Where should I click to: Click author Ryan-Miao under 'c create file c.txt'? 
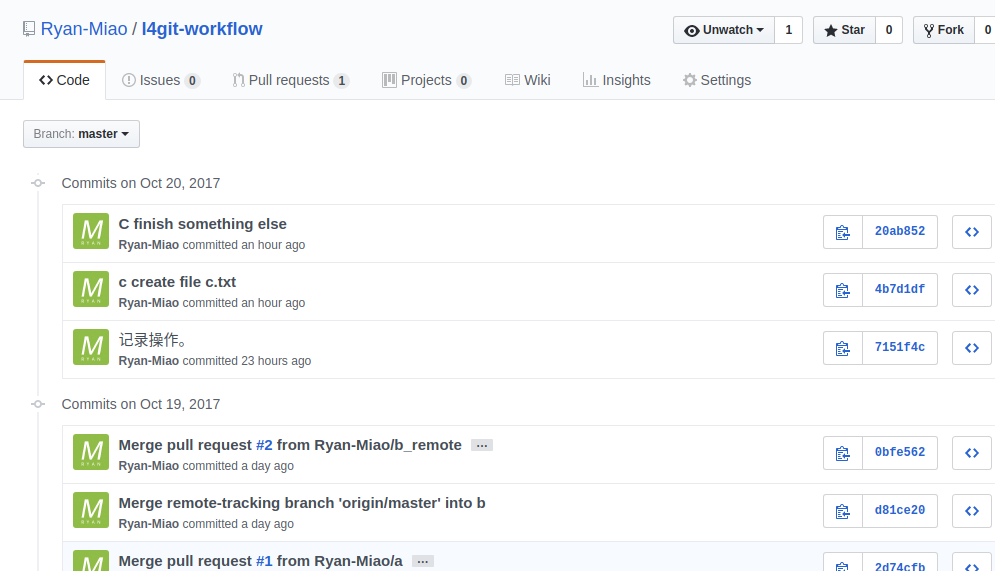click(148, 303)
